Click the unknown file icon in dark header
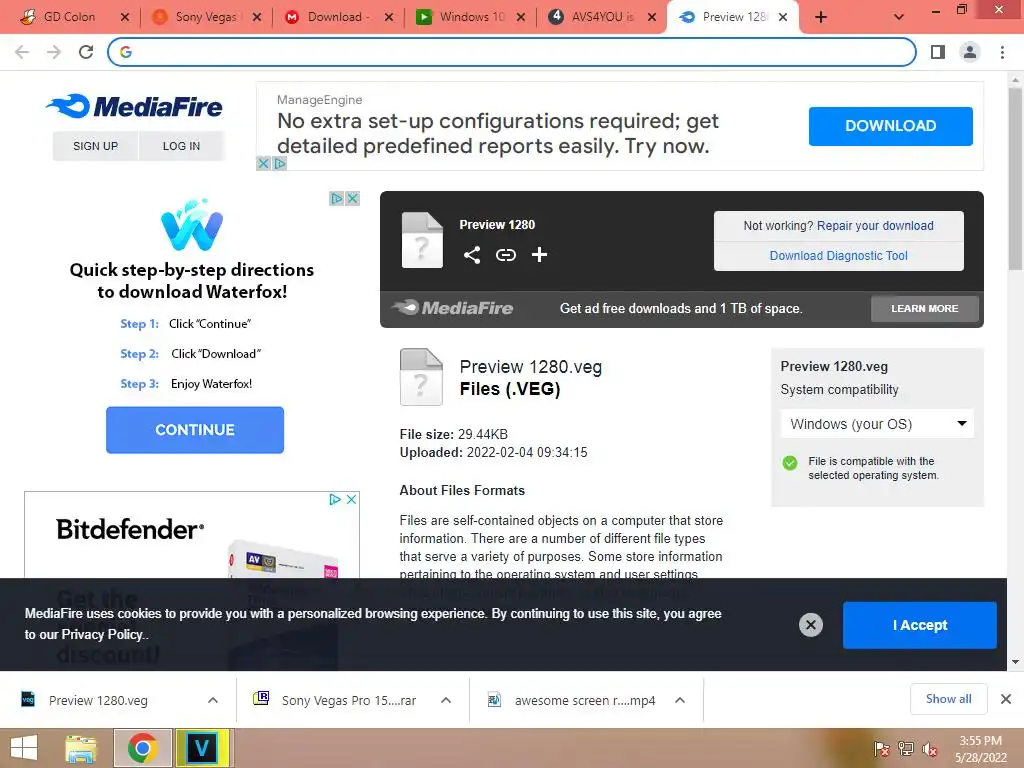Image resolution: width=1024 pixels, height=768 pixels. coord(422,240)
